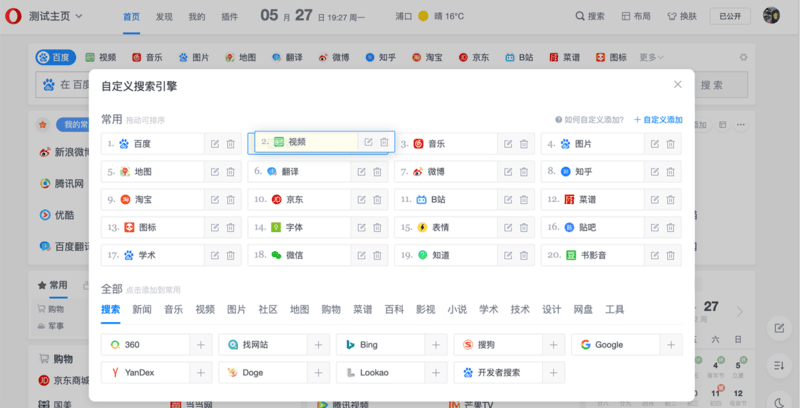Add Doge to common engines
The height and width of the screenshot is (408, 800).
coord(318,373)
